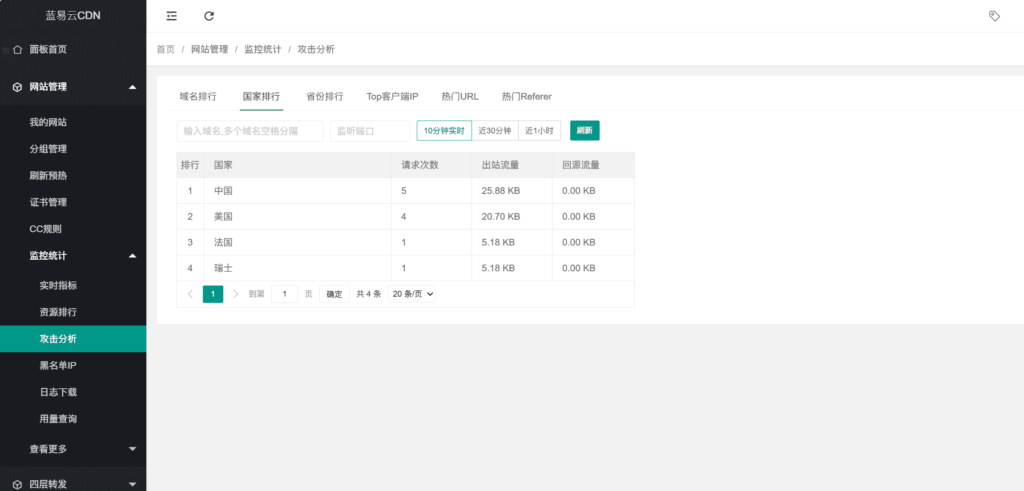
Task: Click the cube icon beside 四层转发
Action: tap(18, 484)
